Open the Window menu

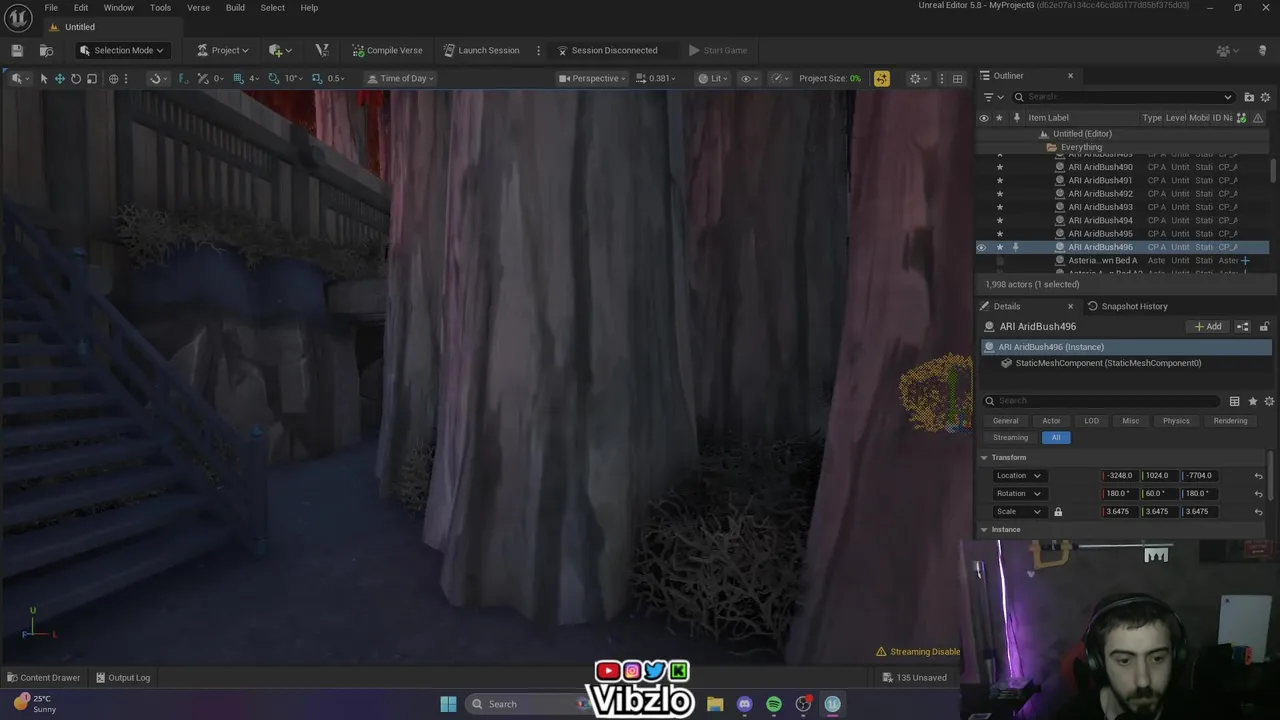pos(118,8)
